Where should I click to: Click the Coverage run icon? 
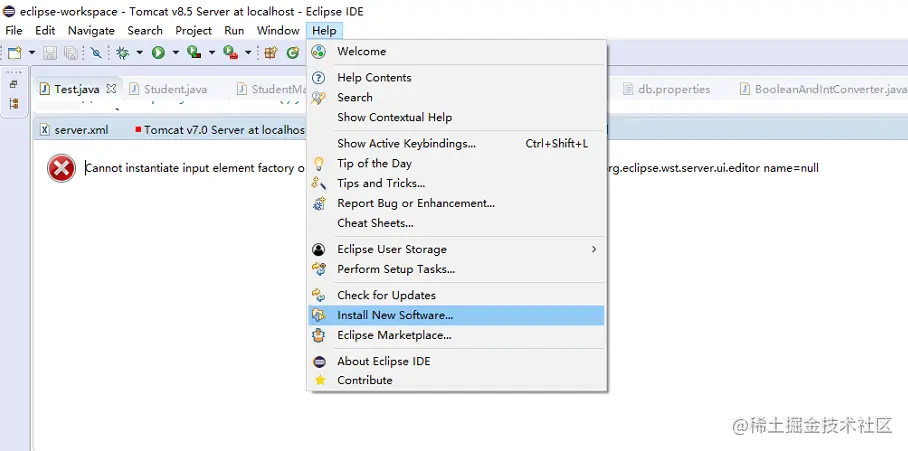pyautogui.click(x=194, y=53)
